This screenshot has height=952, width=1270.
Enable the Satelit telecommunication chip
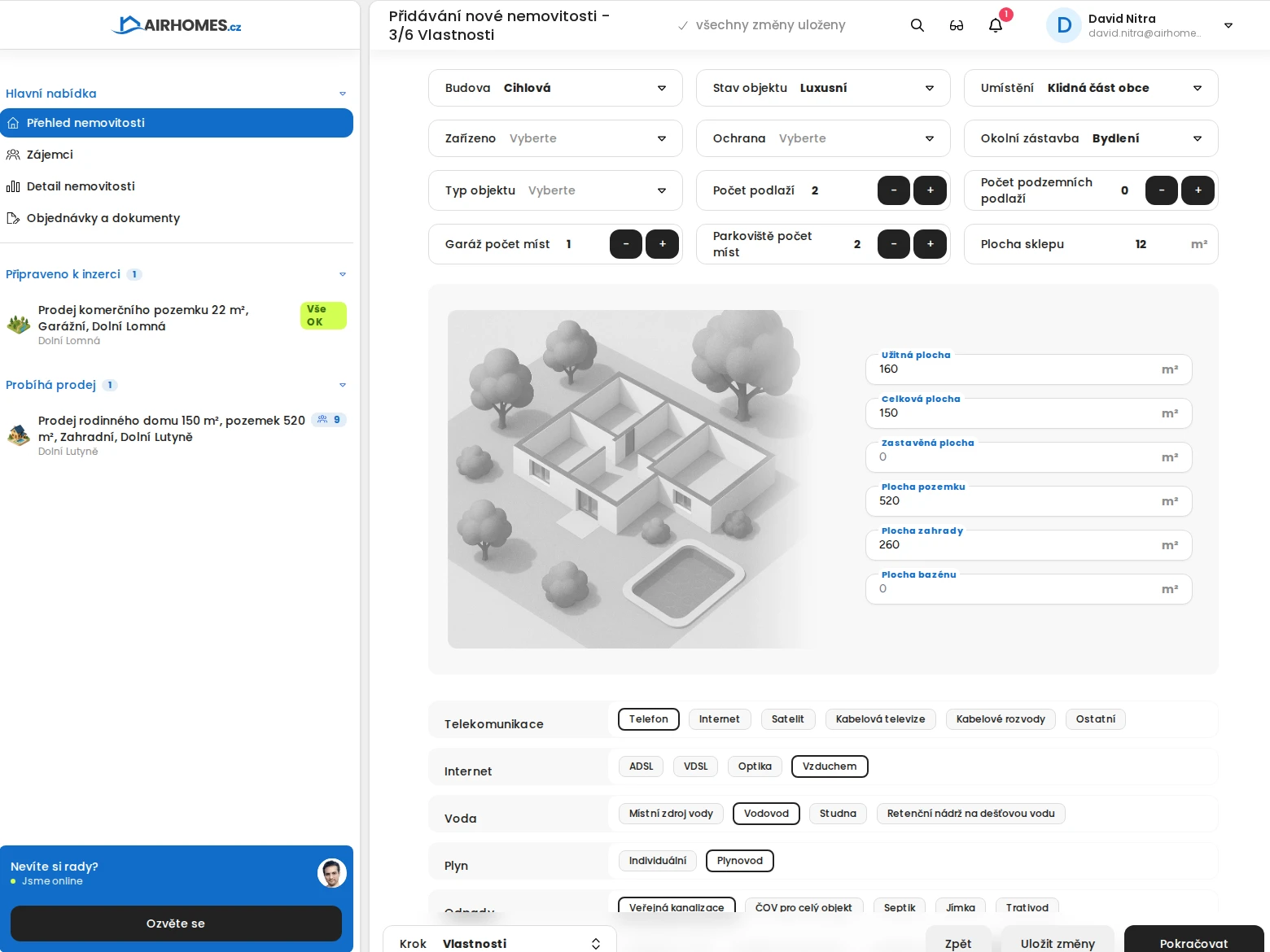click(x=787, y=719)
